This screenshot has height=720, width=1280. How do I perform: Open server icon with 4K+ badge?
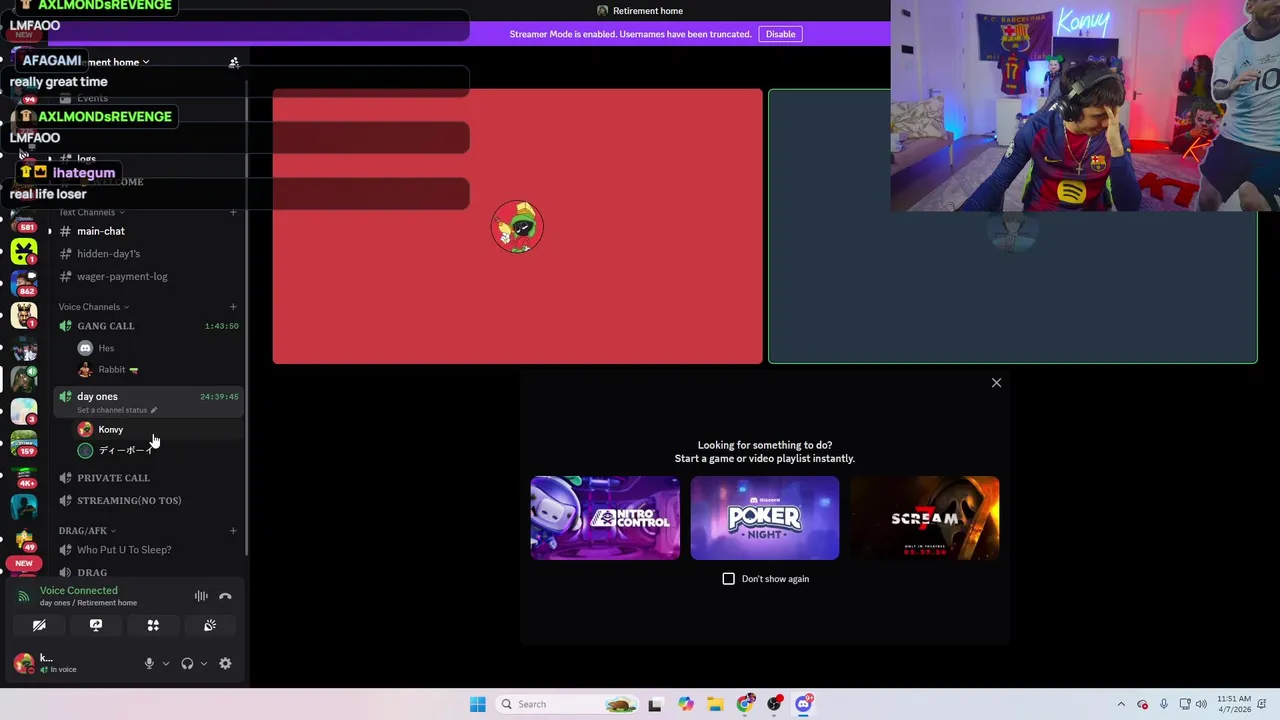24,476
